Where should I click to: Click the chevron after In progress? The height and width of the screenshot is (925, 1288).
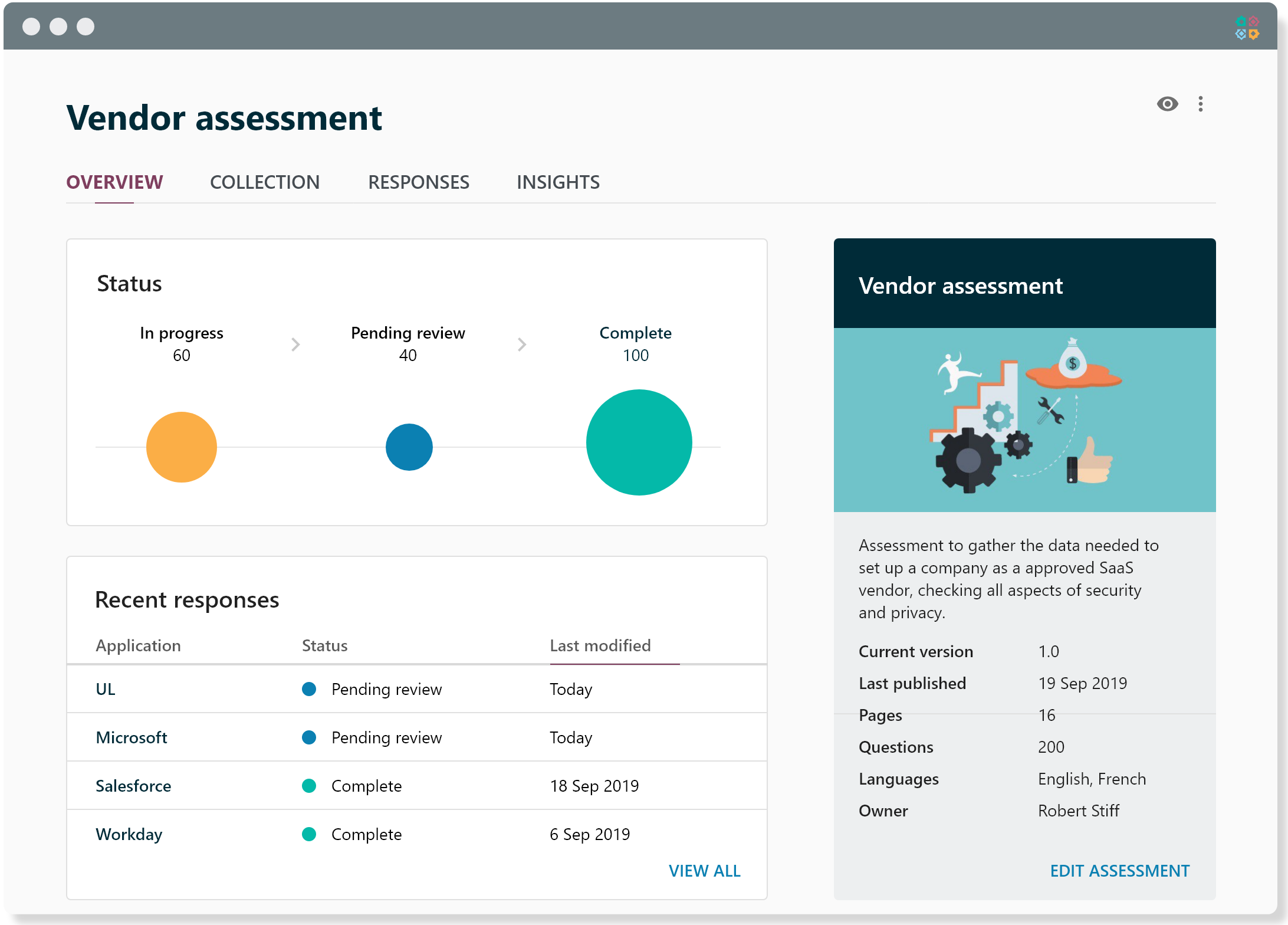coord(295,345)
